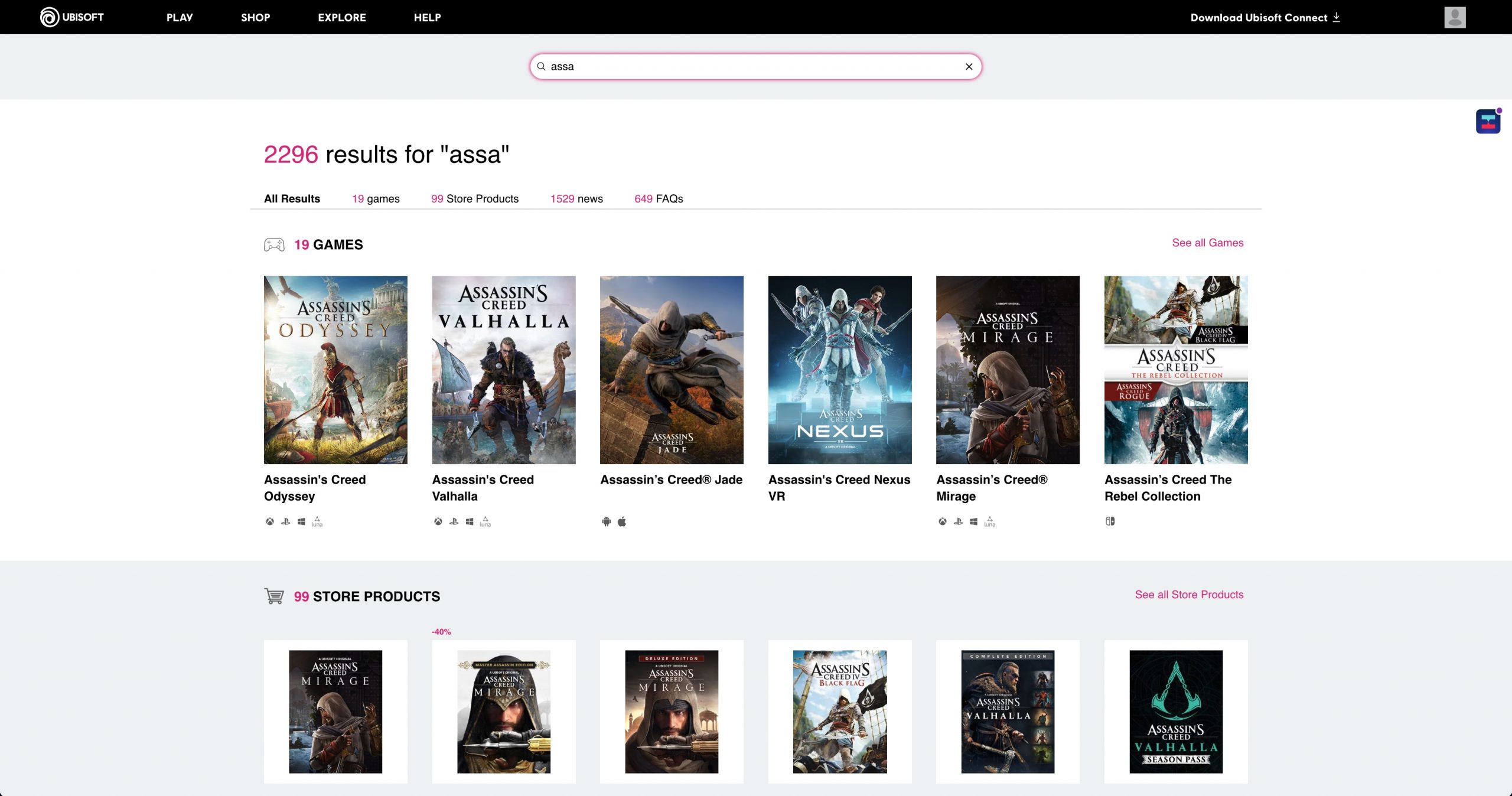
Task: Switch to the 19 games tab
Action: click(376, 198)
